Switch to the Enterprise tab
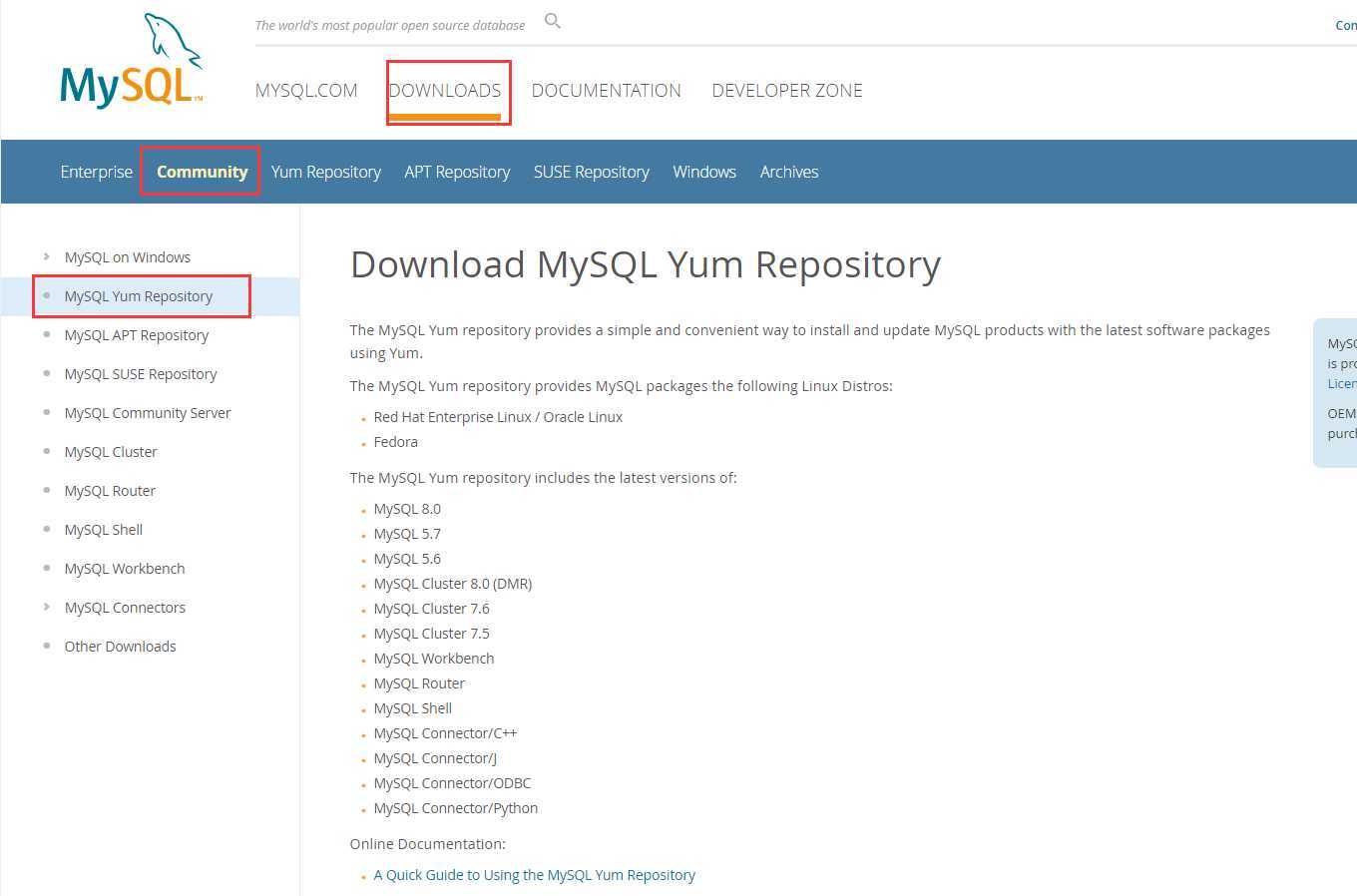The height and width of the screenshot is (896, 1357). [x=97, y=172]
